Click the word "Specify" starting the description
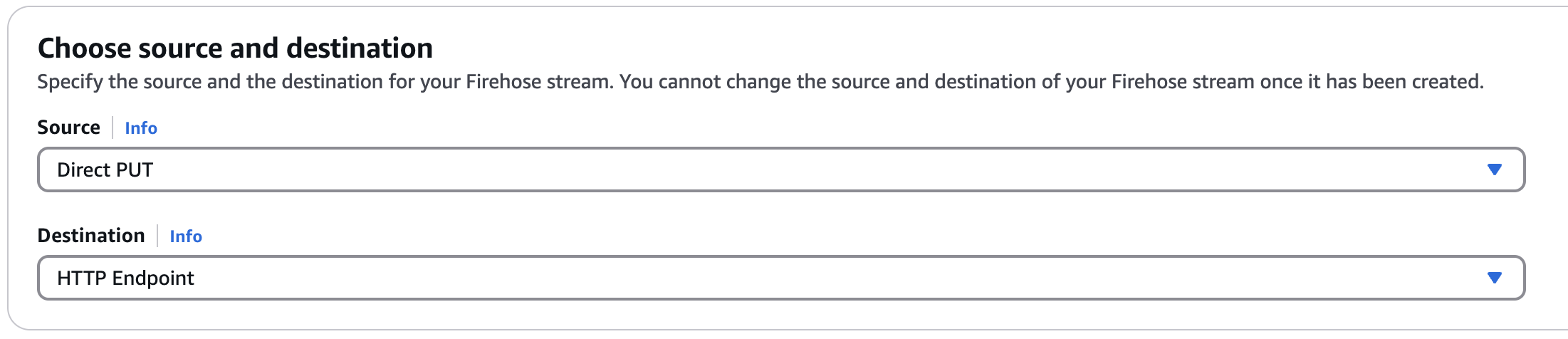 point(70,82)
